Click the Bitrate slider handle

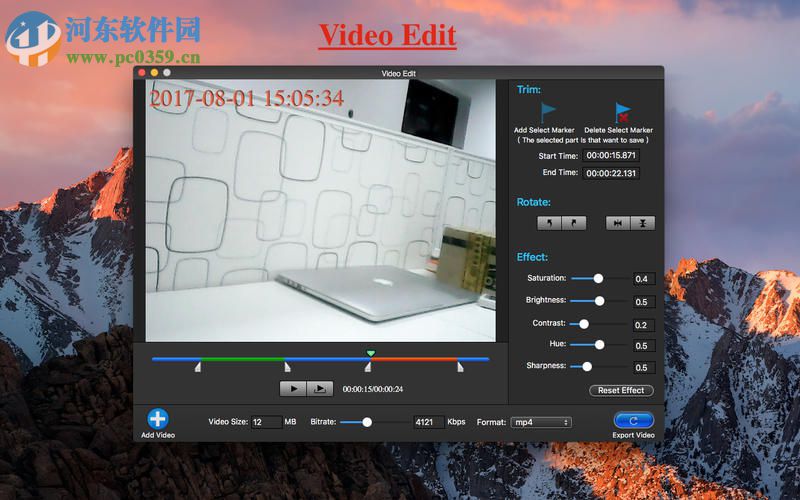(367, 422)
